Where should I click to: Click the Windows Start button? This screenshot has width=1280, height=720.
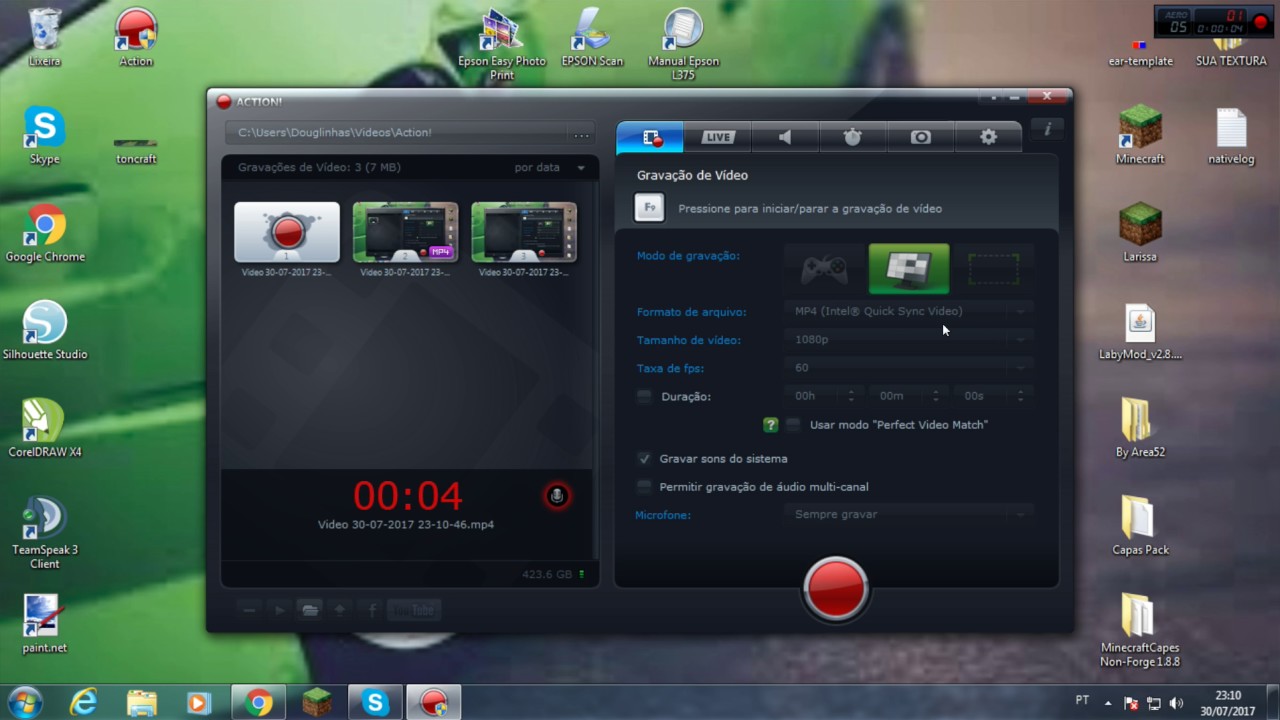coord(24,702)
